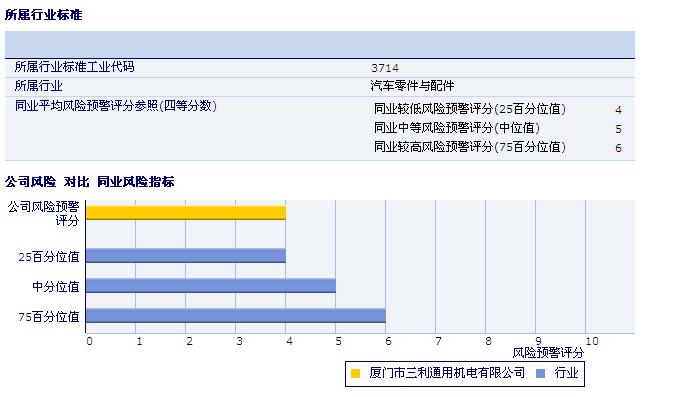Click the 汽车零件与配件 industry value

[412, 86]
